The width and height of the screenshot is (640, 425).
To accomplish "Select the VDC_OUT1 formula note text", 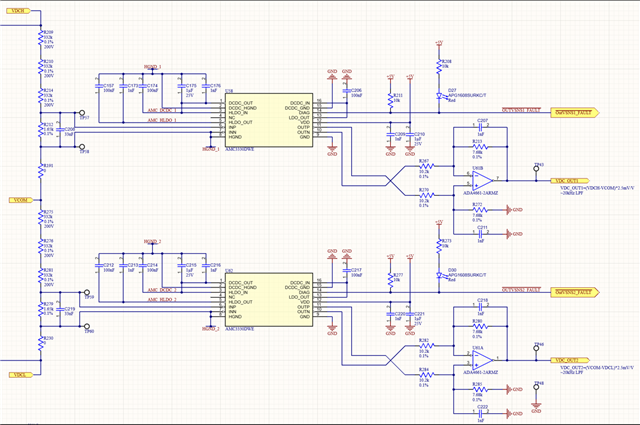I will [597, 190].
